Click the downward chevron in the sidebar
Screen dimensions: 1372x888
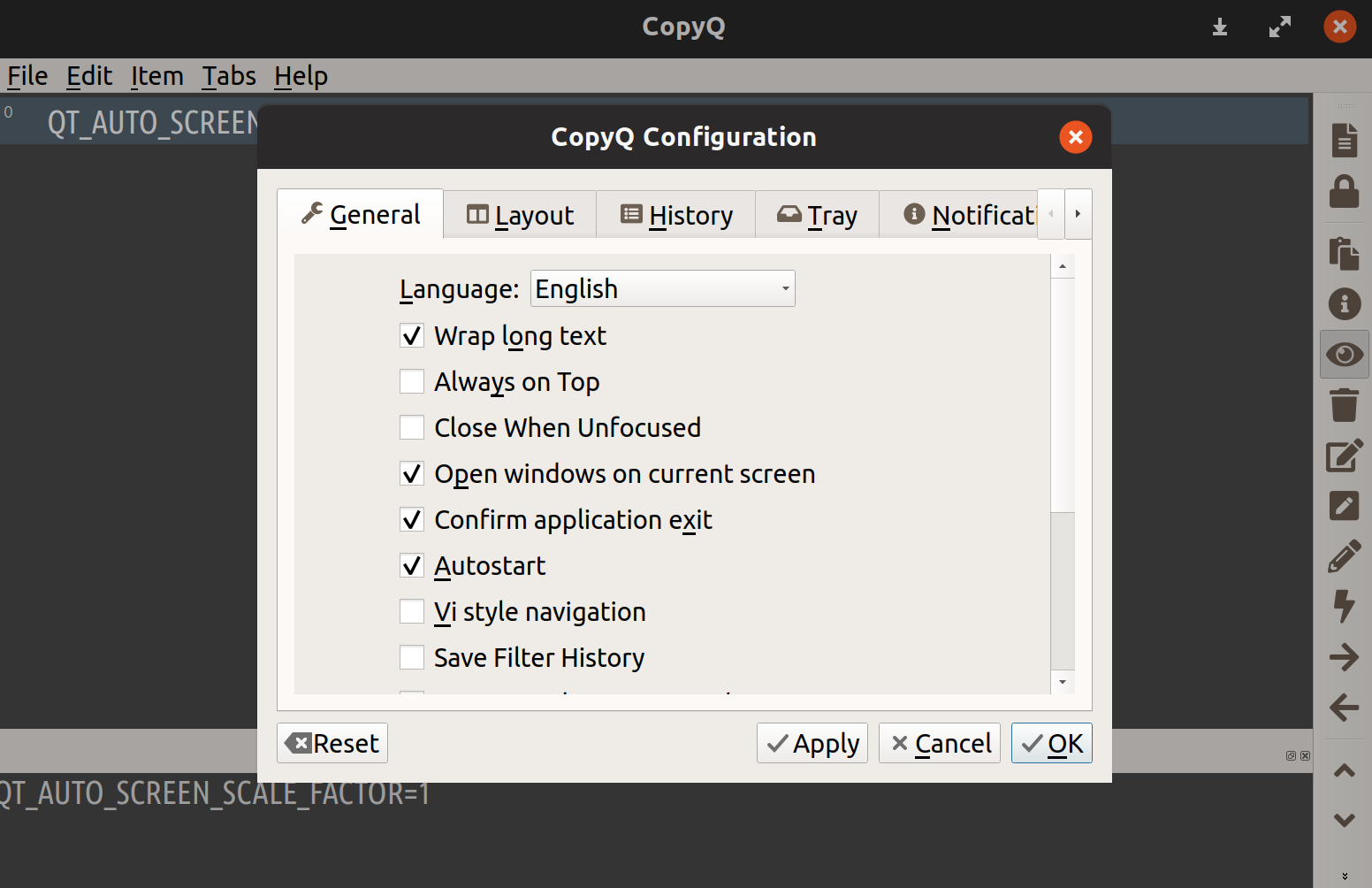coord(1344,821)
